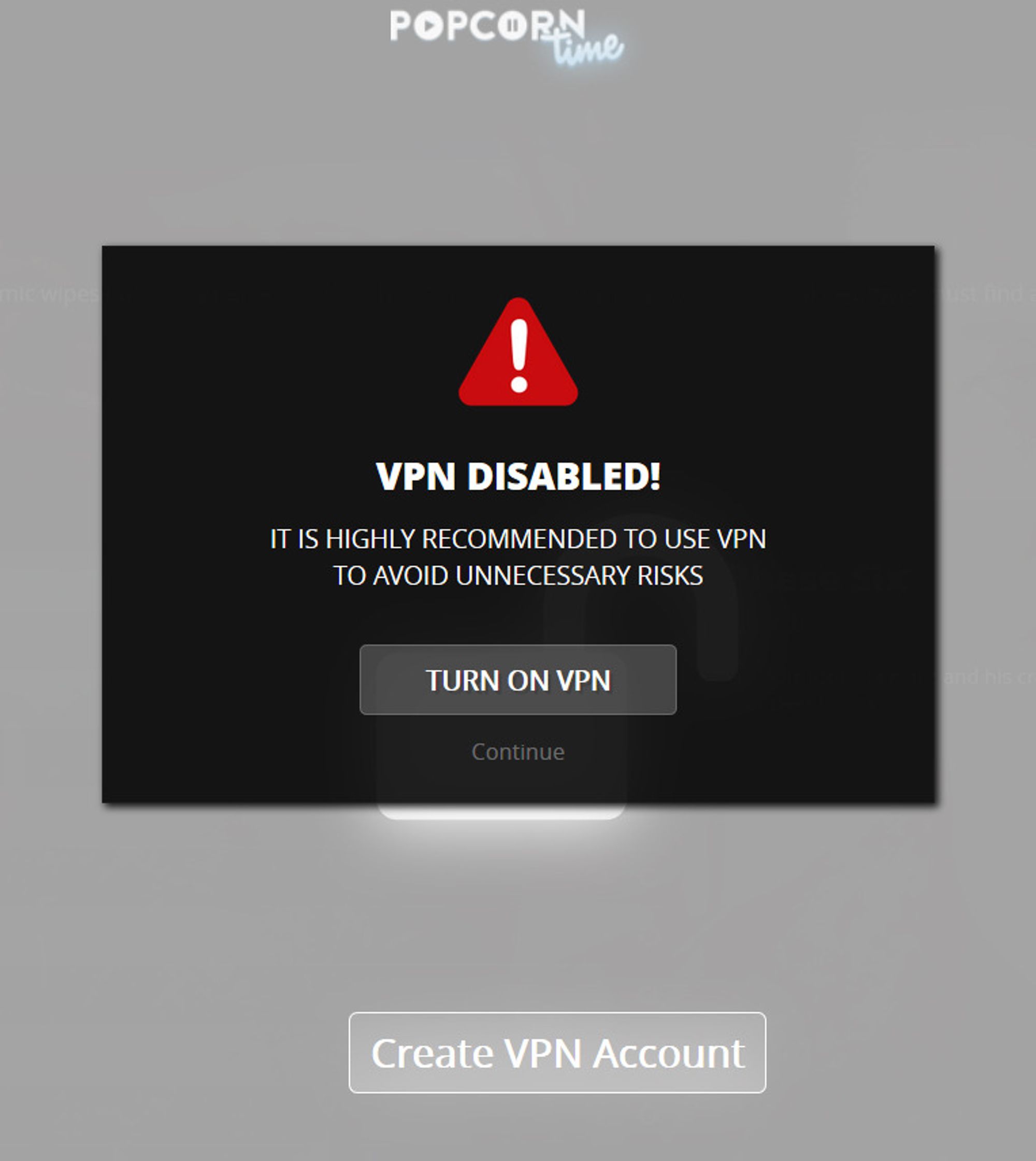Click the faint padlock shackle behind the dialog
This screenshot has height=1161, width=1036.
tap(640, 595)
